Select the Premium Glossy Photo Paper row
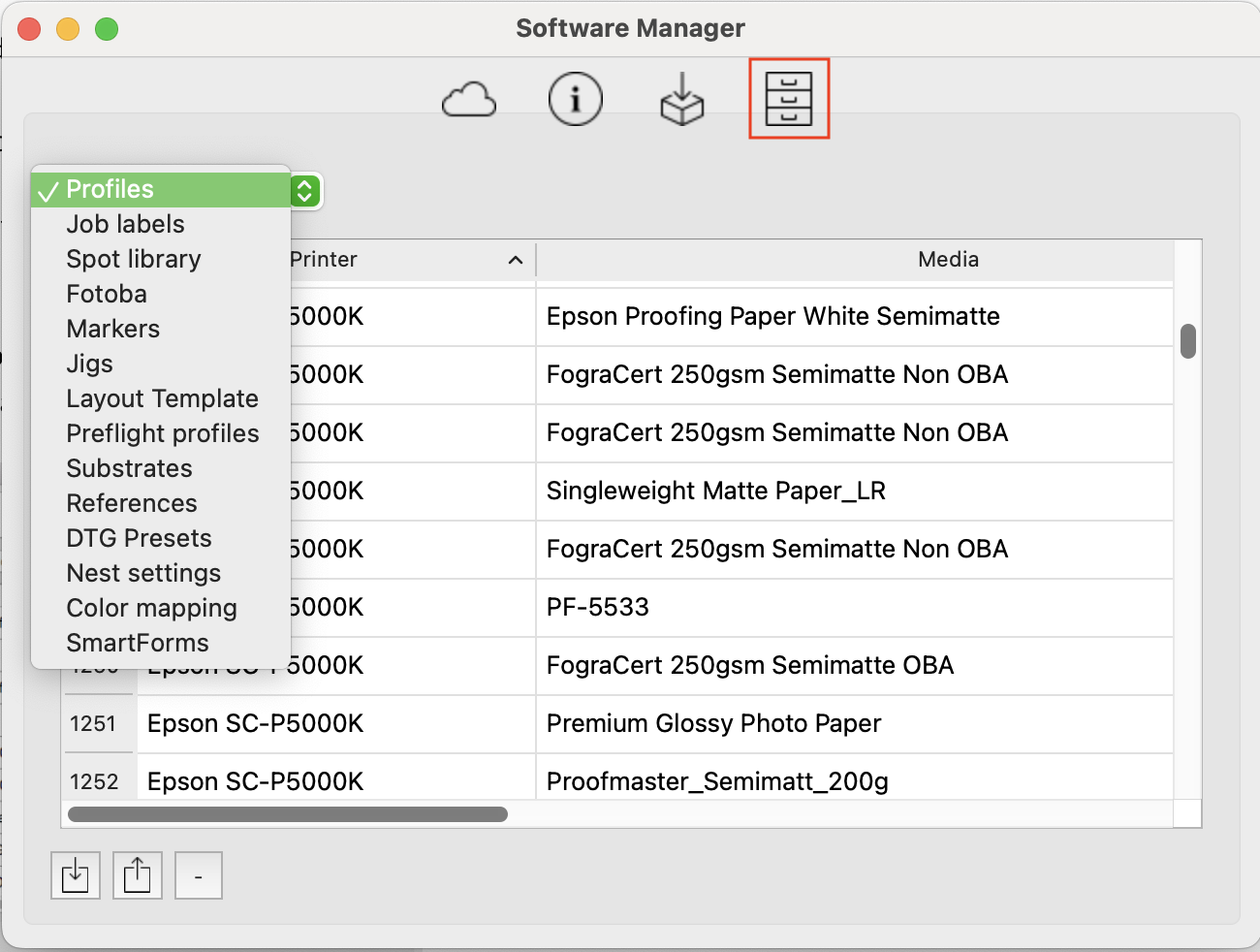 [x=713, y=724]
